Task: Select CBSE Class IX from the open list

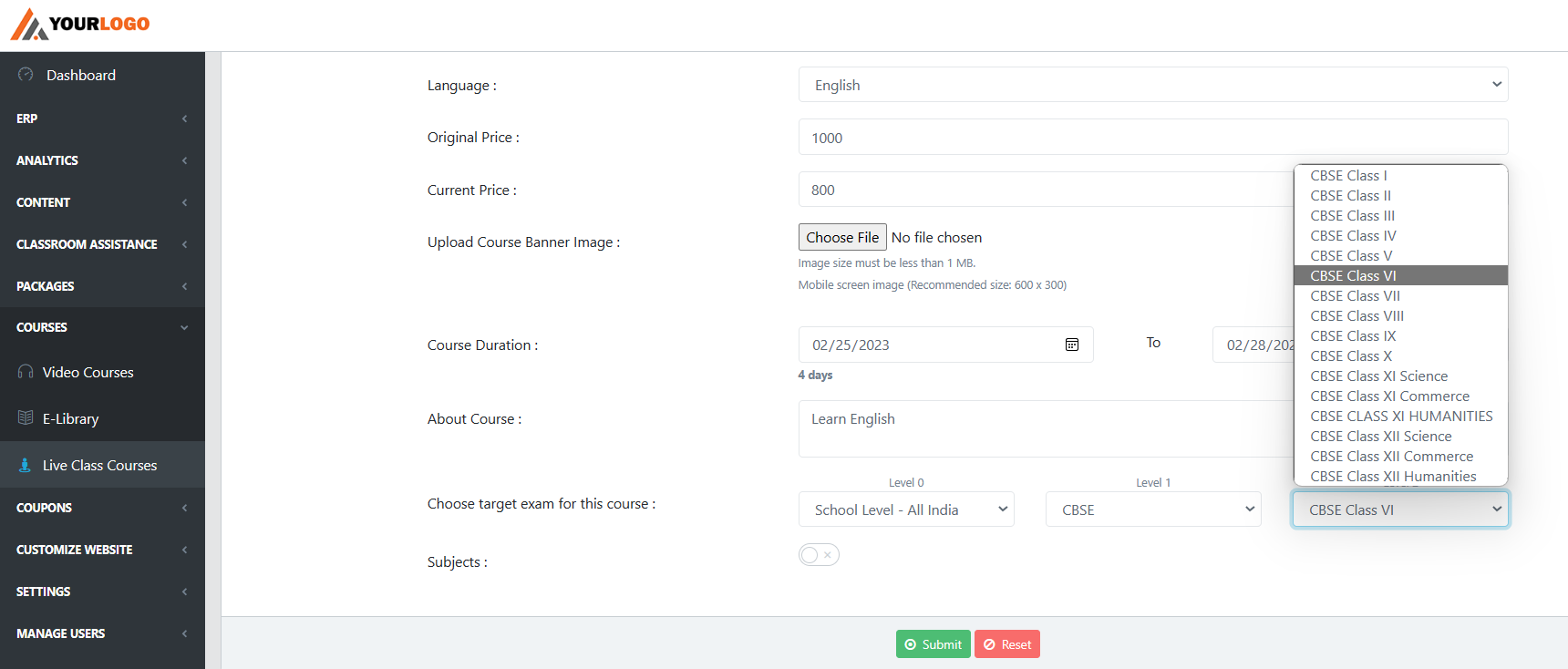Action: tap(1353, 335)
